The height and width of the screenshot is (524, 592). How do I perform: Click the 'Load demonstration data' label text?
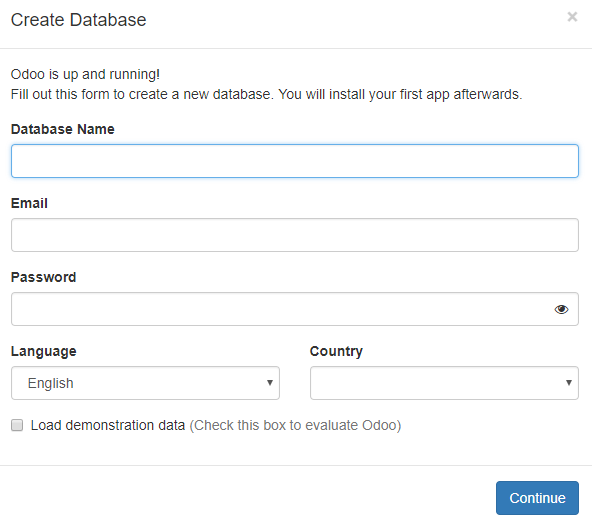pyautogui.click(x=108, y=425)
